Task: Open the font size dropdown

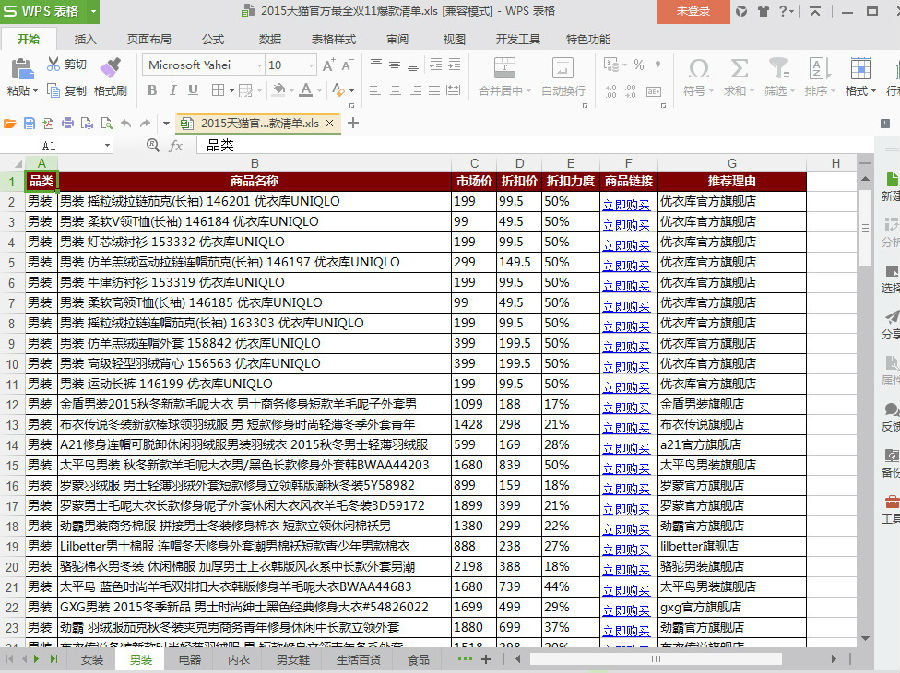Action: pyautogui.click(x=312, y=65)
